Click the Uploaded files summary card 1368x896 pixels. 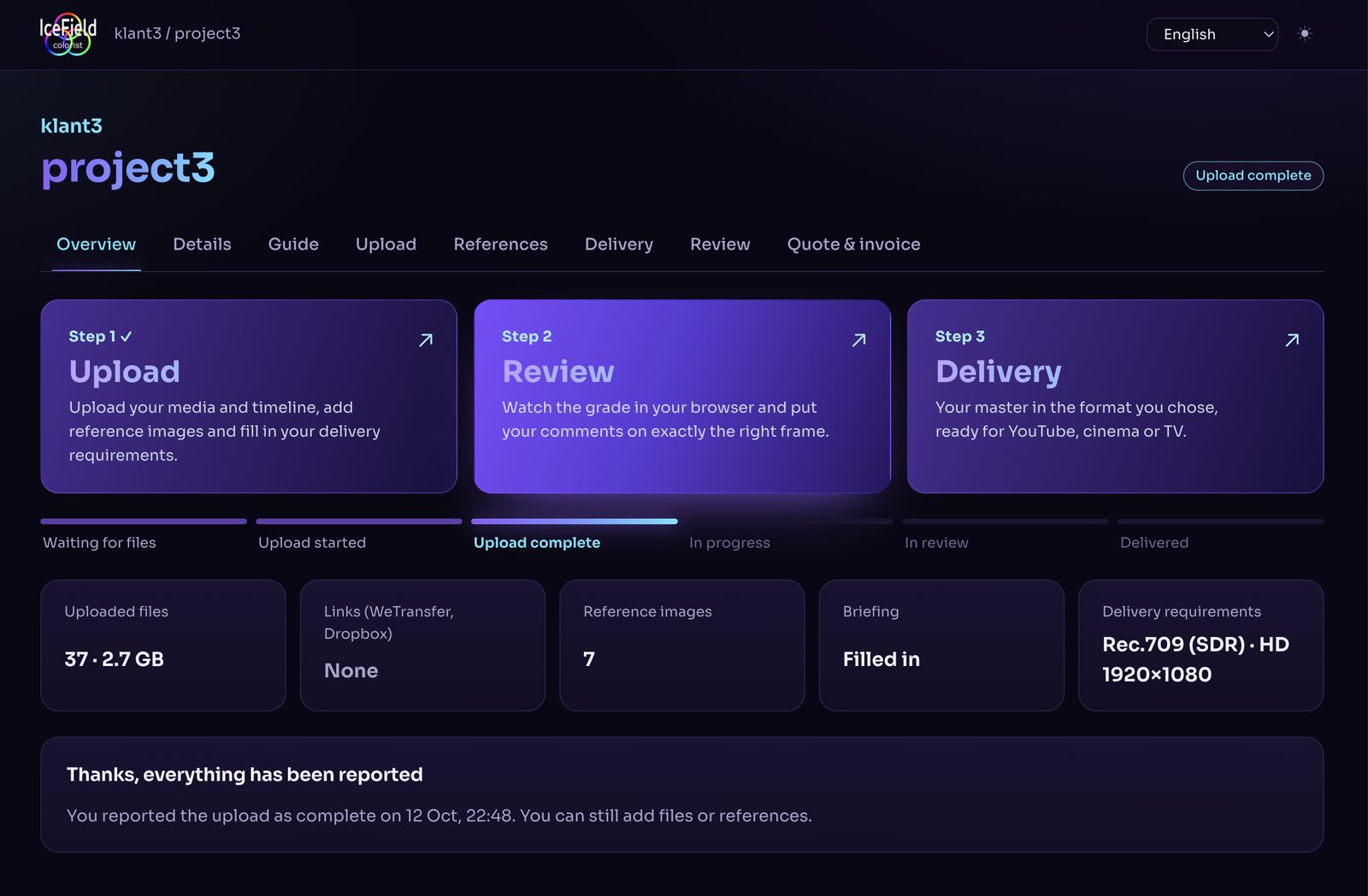163,645
